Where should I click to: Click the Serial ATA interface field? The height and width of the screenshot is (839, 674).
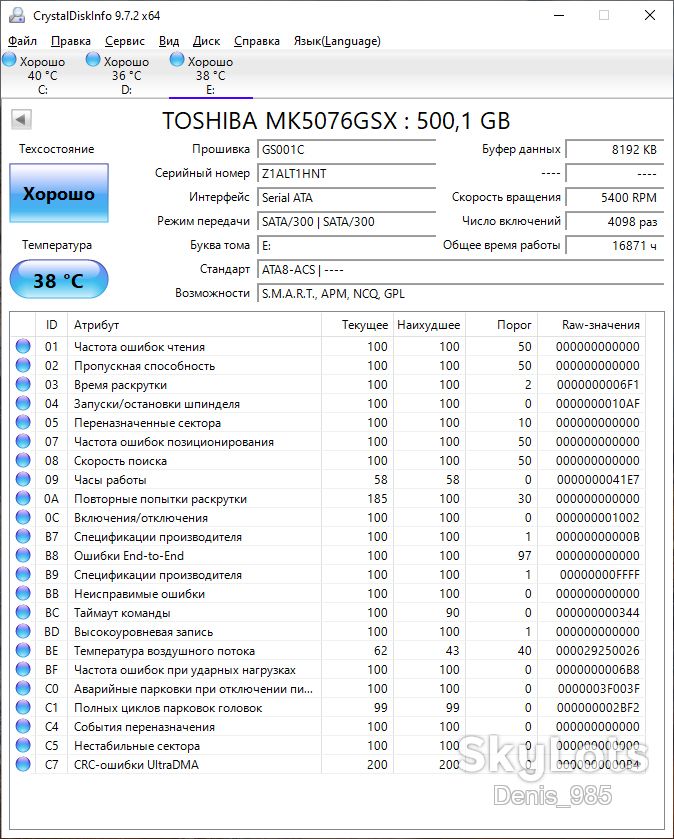(x=347, y=197)
